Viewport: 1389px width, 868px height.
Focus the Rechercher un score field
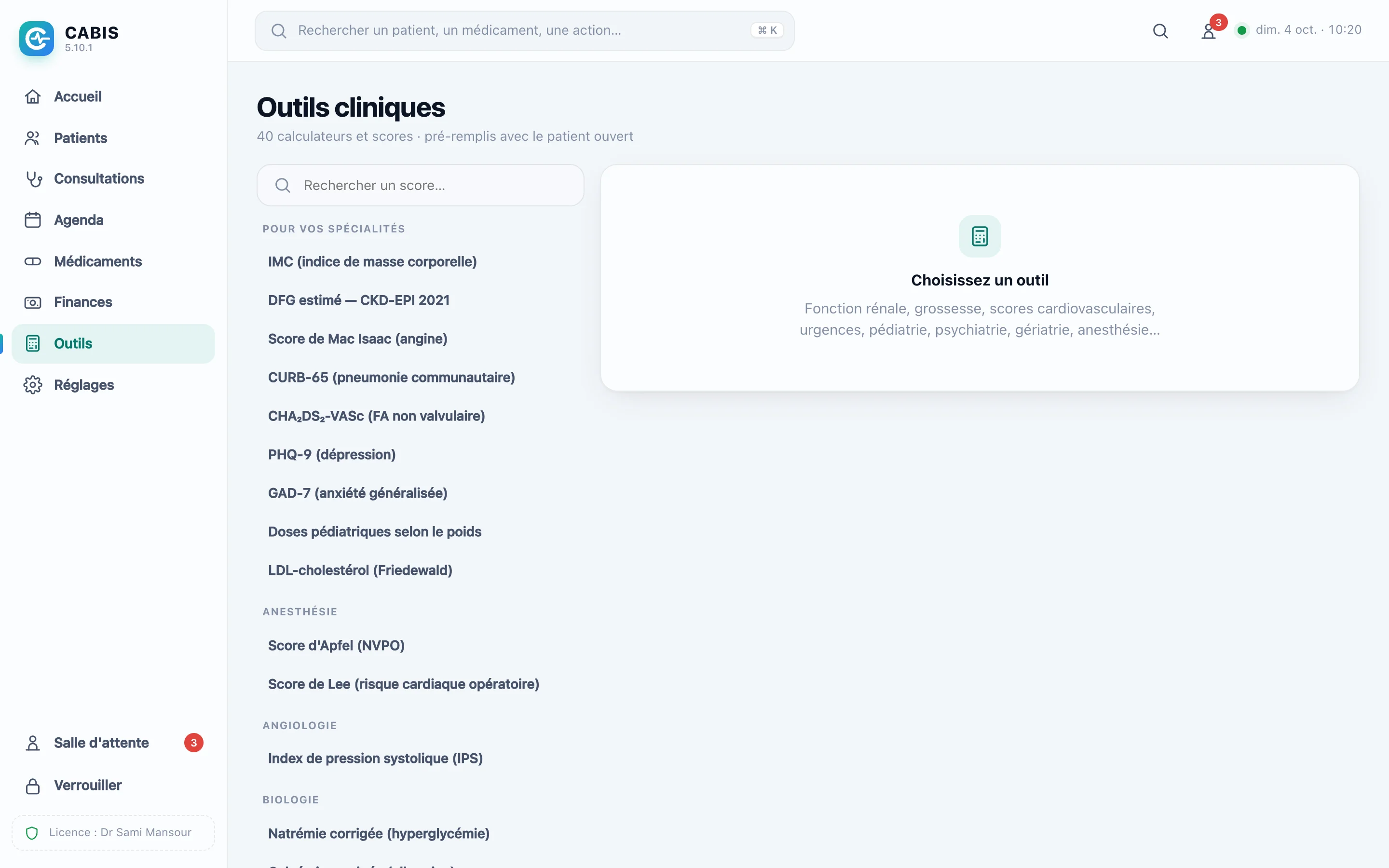pos(420,185)
